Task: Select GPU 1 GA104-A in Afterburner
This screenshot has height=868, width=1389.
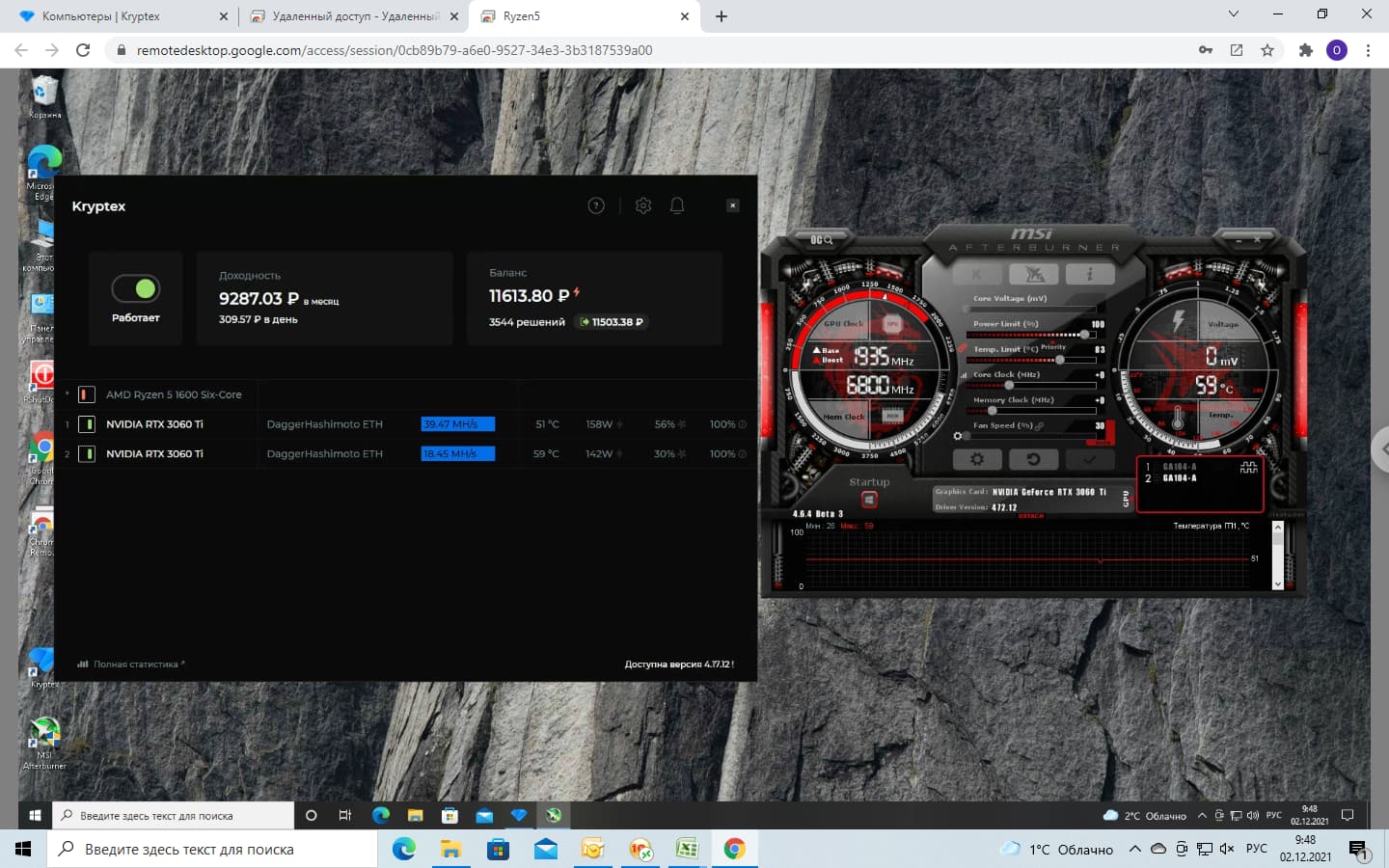Action: (x=1172, y=467)
